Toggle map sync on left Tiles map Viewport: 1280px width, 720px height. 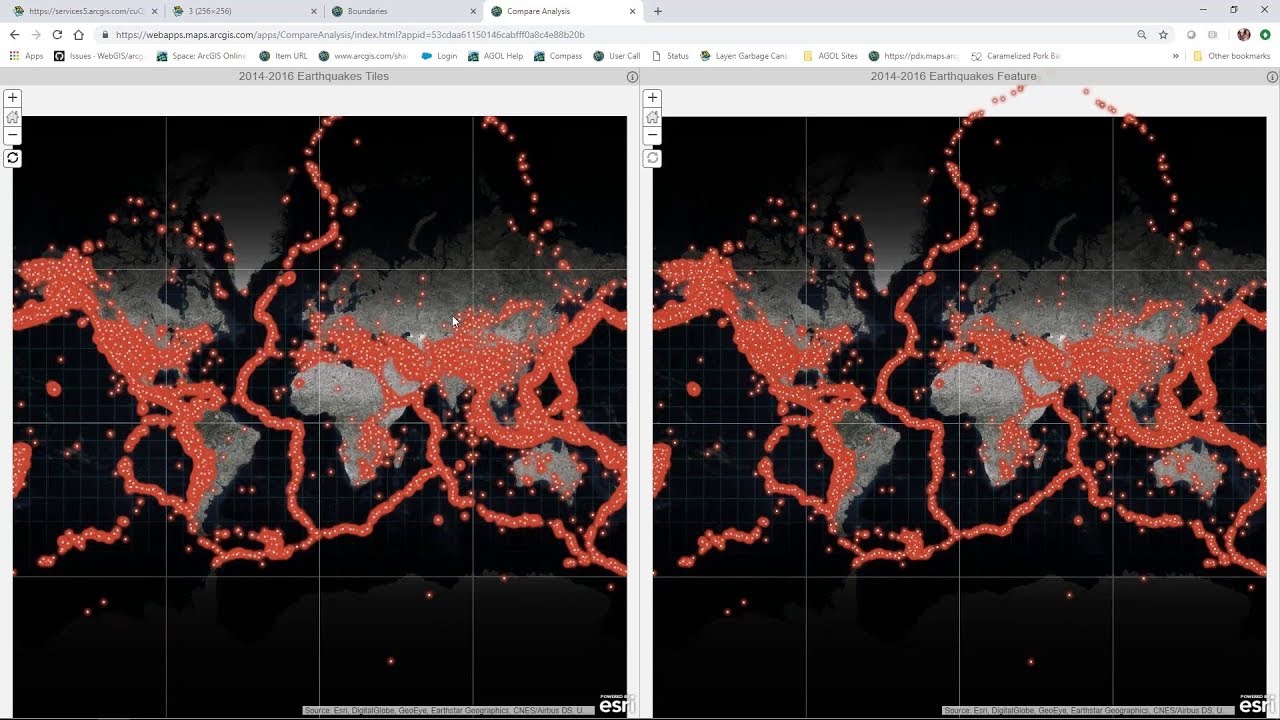[12, 158]
